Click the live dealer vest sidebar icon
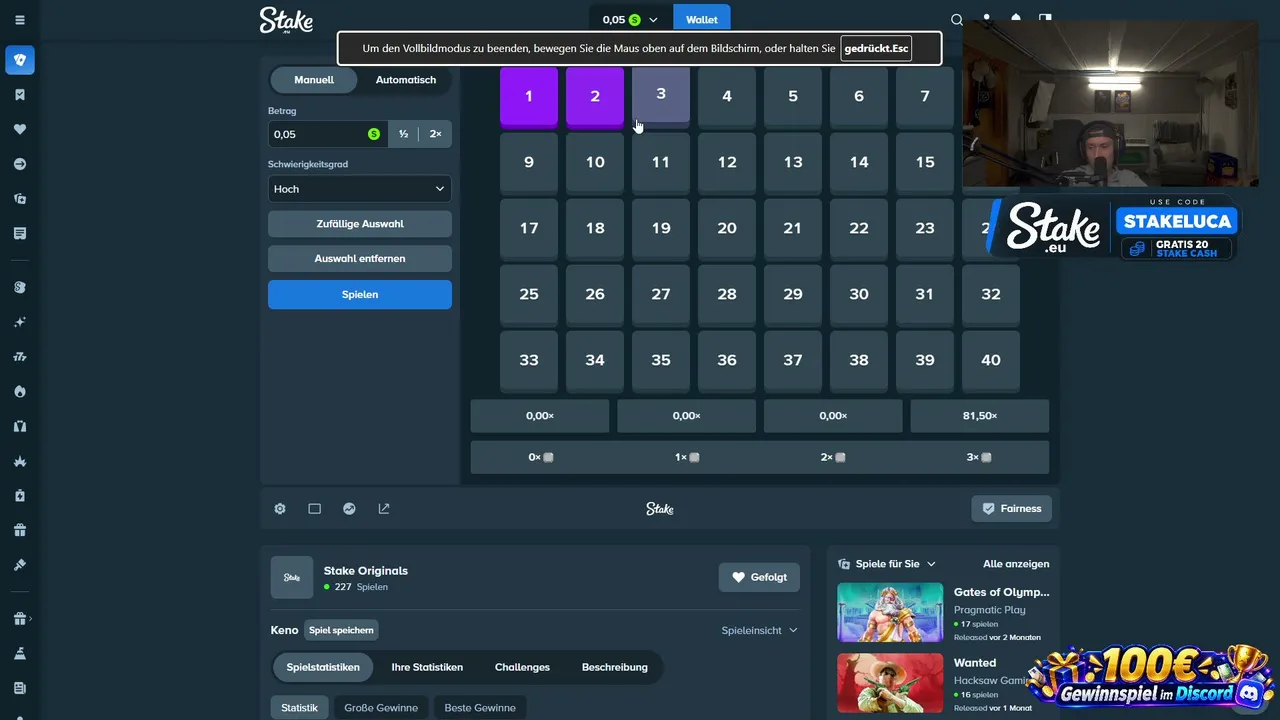The image size is (1280, 720). pyautogui.click(x=20, y=426)
